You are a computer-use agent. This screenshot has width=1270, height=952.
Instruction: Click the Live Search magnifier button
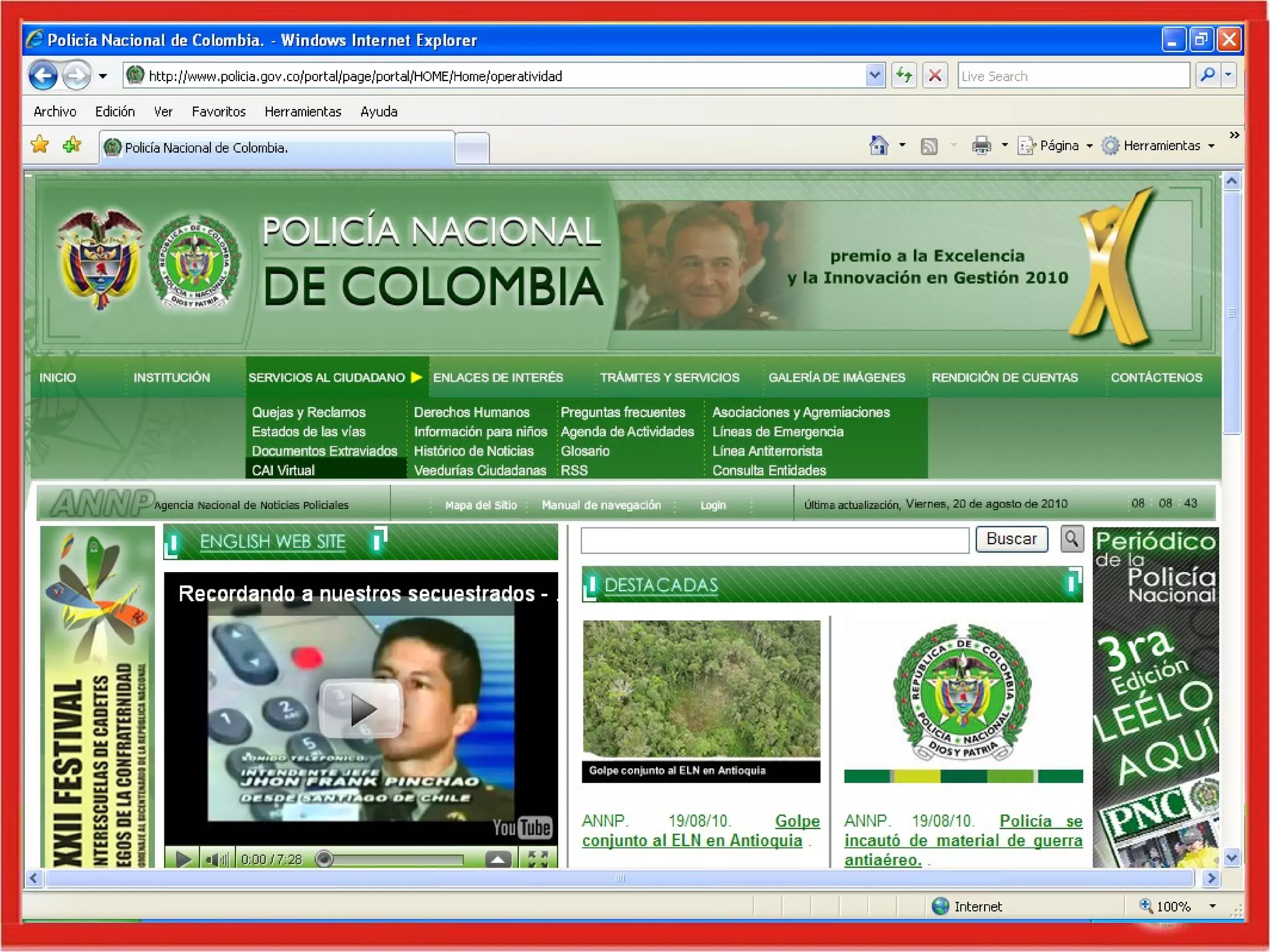click(1207, 76)
